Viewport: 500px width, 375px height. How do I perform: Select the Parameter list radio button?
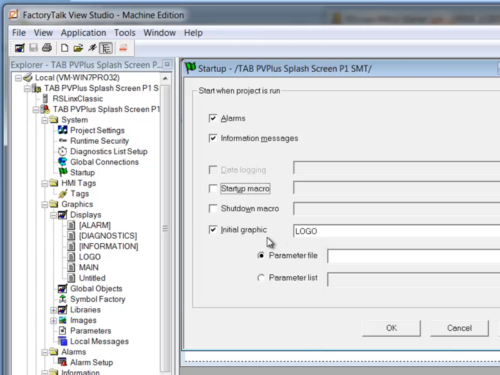click(x=261, y=278)
